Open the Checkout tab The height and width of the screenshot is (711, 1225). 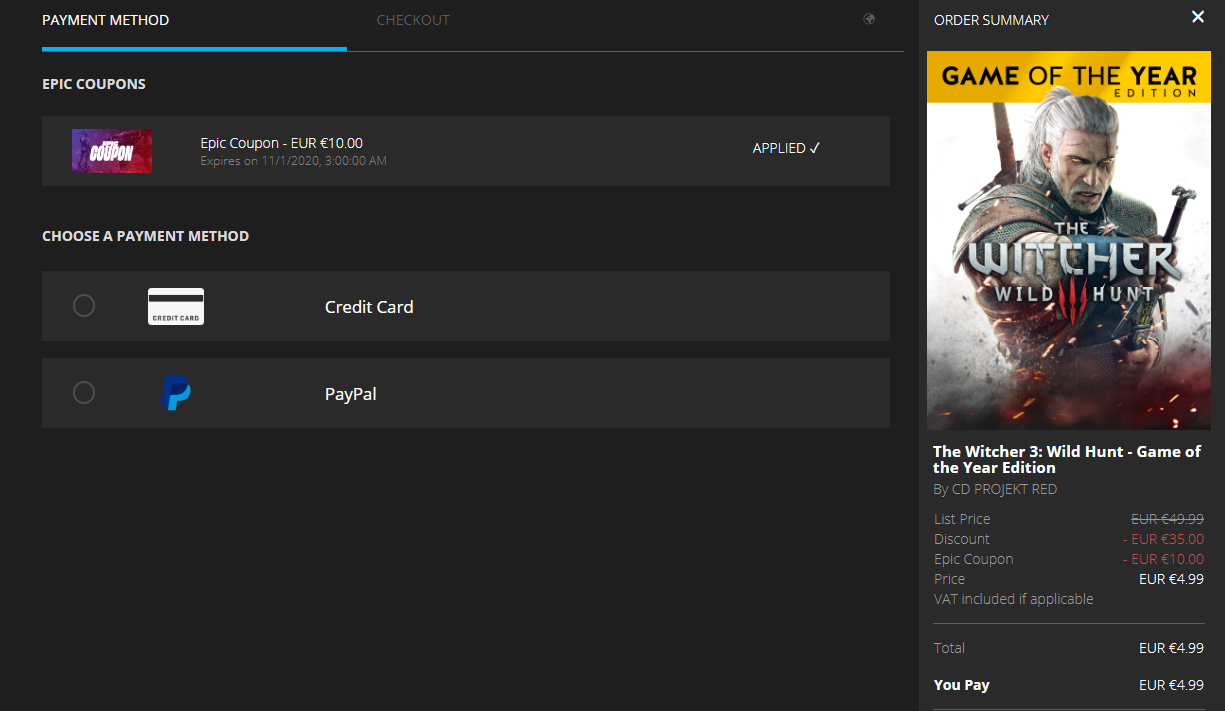pyautogui.click(x=413, y=20)
